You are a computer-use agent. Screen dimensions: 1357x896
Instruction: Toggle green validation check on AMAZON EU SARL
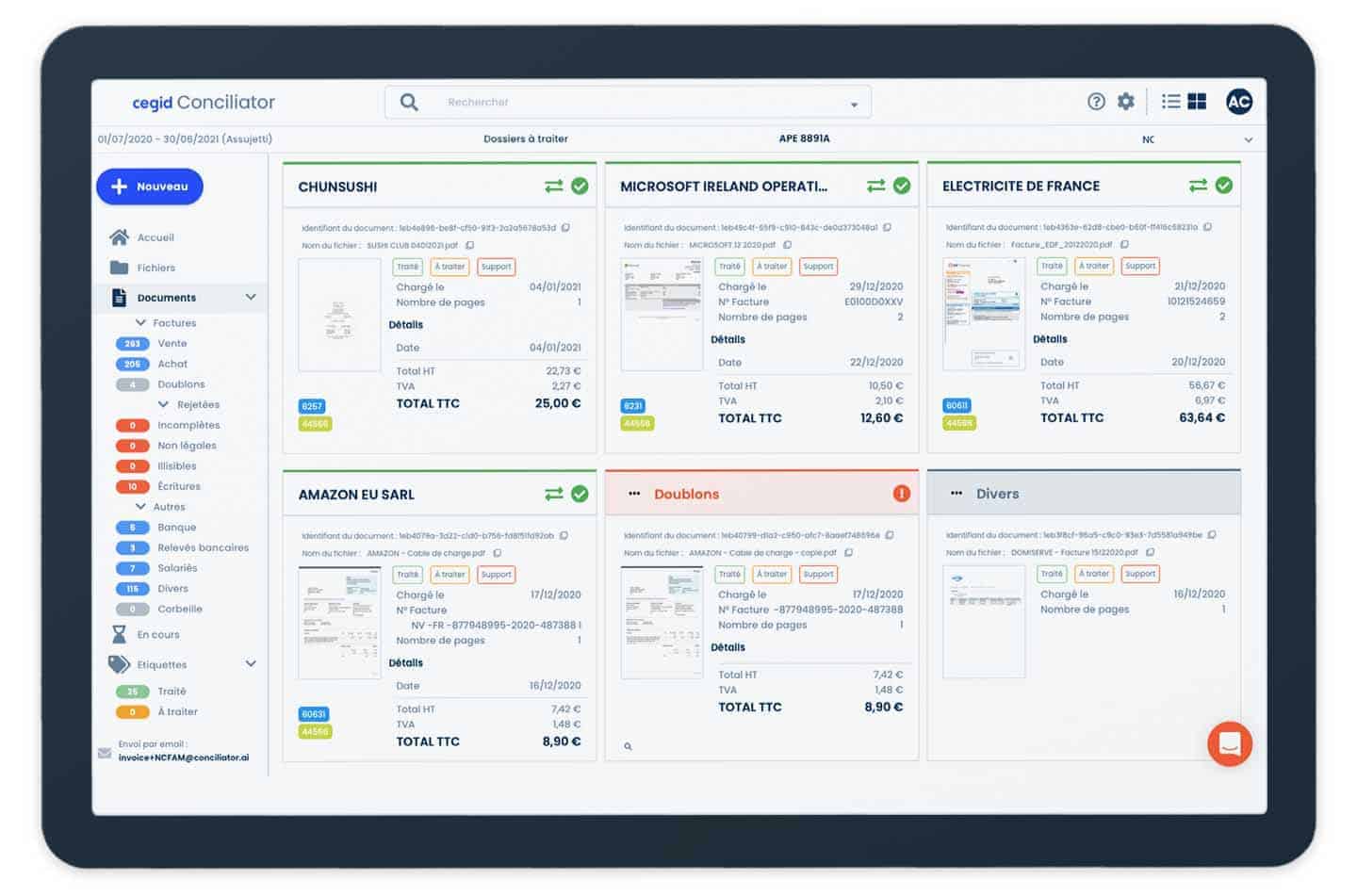pos(580,494)
